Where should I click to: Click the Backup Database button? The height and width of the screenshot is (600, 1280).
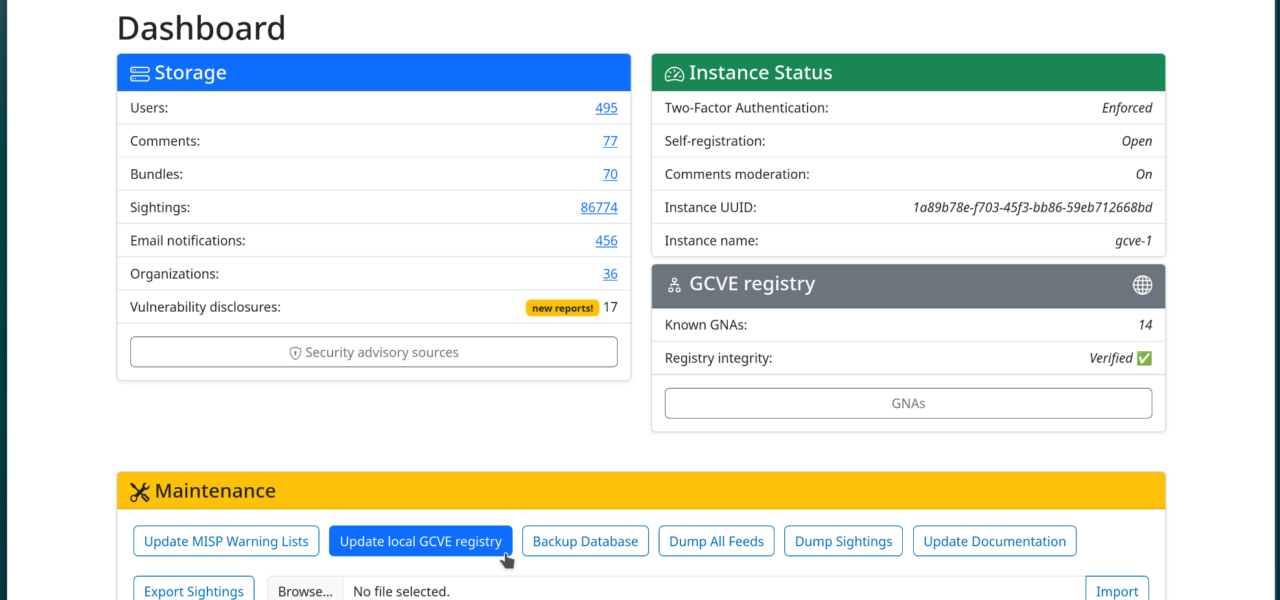[585, 541]
